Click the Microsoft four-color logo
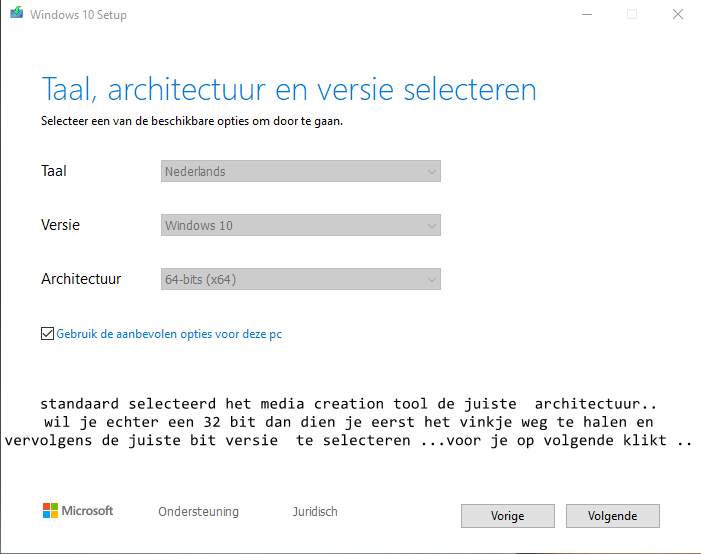 tap(51, 511)
